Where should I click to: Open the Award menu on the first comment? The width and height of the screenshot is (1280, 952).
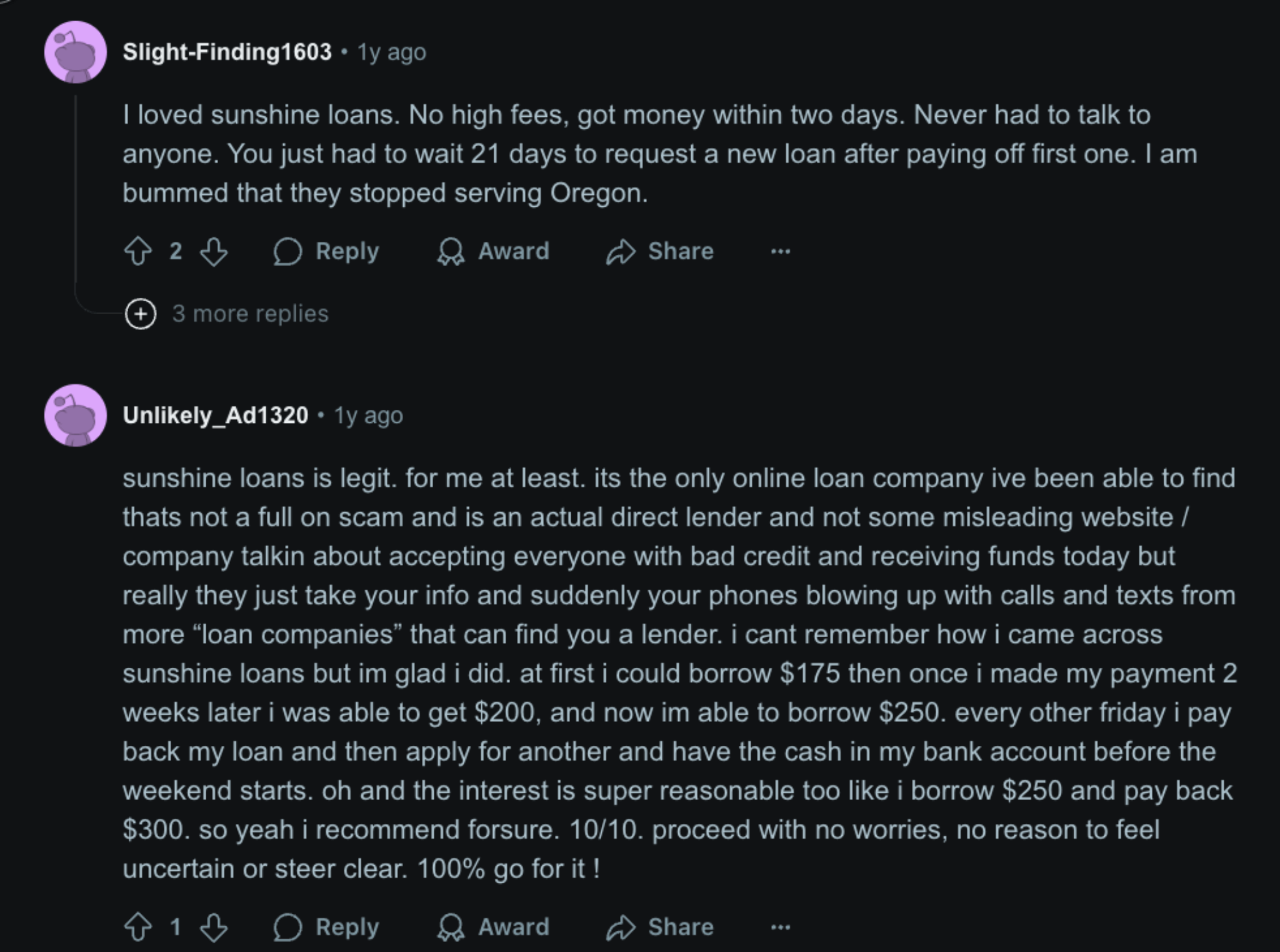tap(494, 252)
